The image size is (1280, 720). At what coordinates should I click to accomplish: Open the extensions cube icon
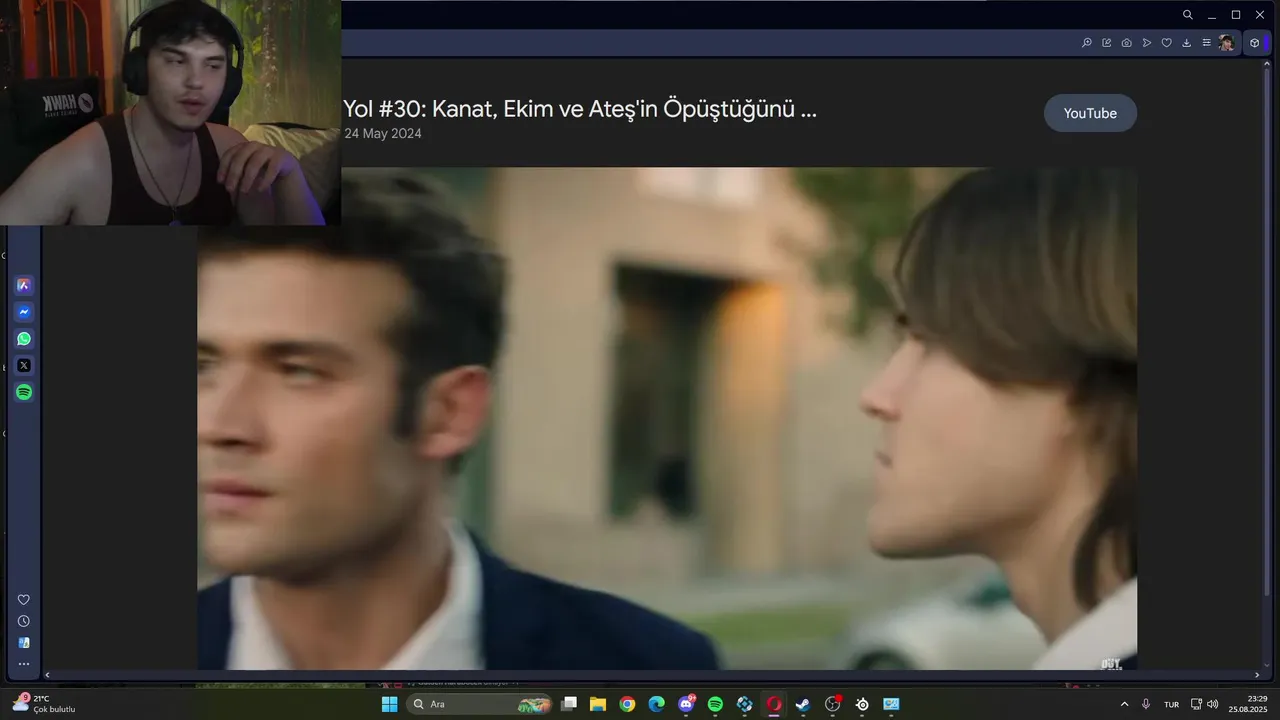(x=1254, y=43)
